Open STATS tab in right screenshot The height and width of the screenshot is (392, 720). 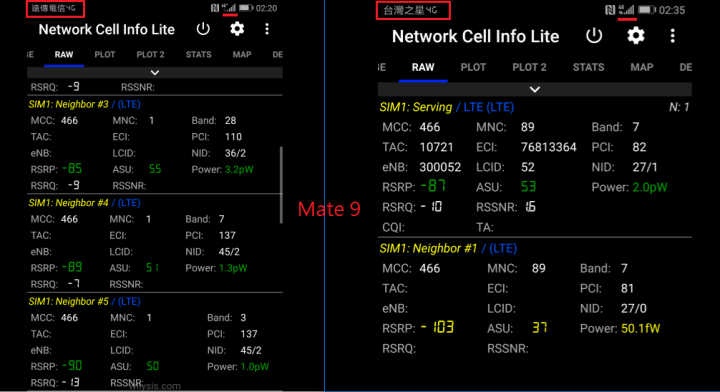pyautogui.click(x=588, y=67)
